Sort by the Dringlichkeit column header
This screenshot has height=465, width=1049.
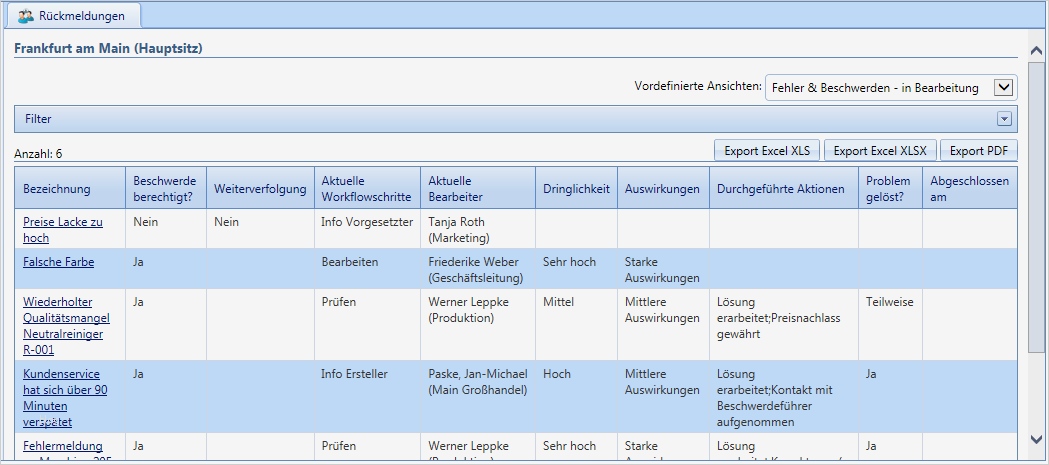[x=576, y=189]
